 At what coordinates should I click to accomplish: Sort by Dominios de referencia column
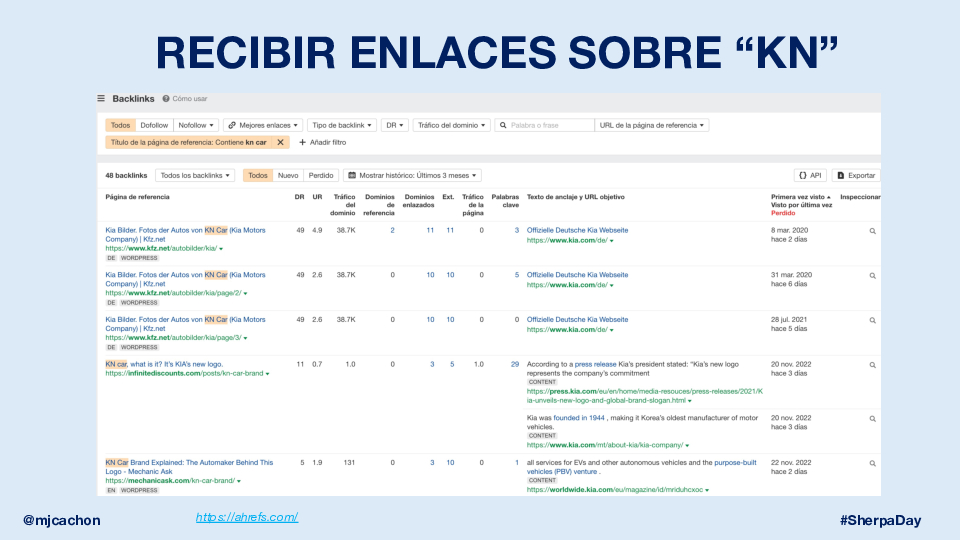click(379, 205)
